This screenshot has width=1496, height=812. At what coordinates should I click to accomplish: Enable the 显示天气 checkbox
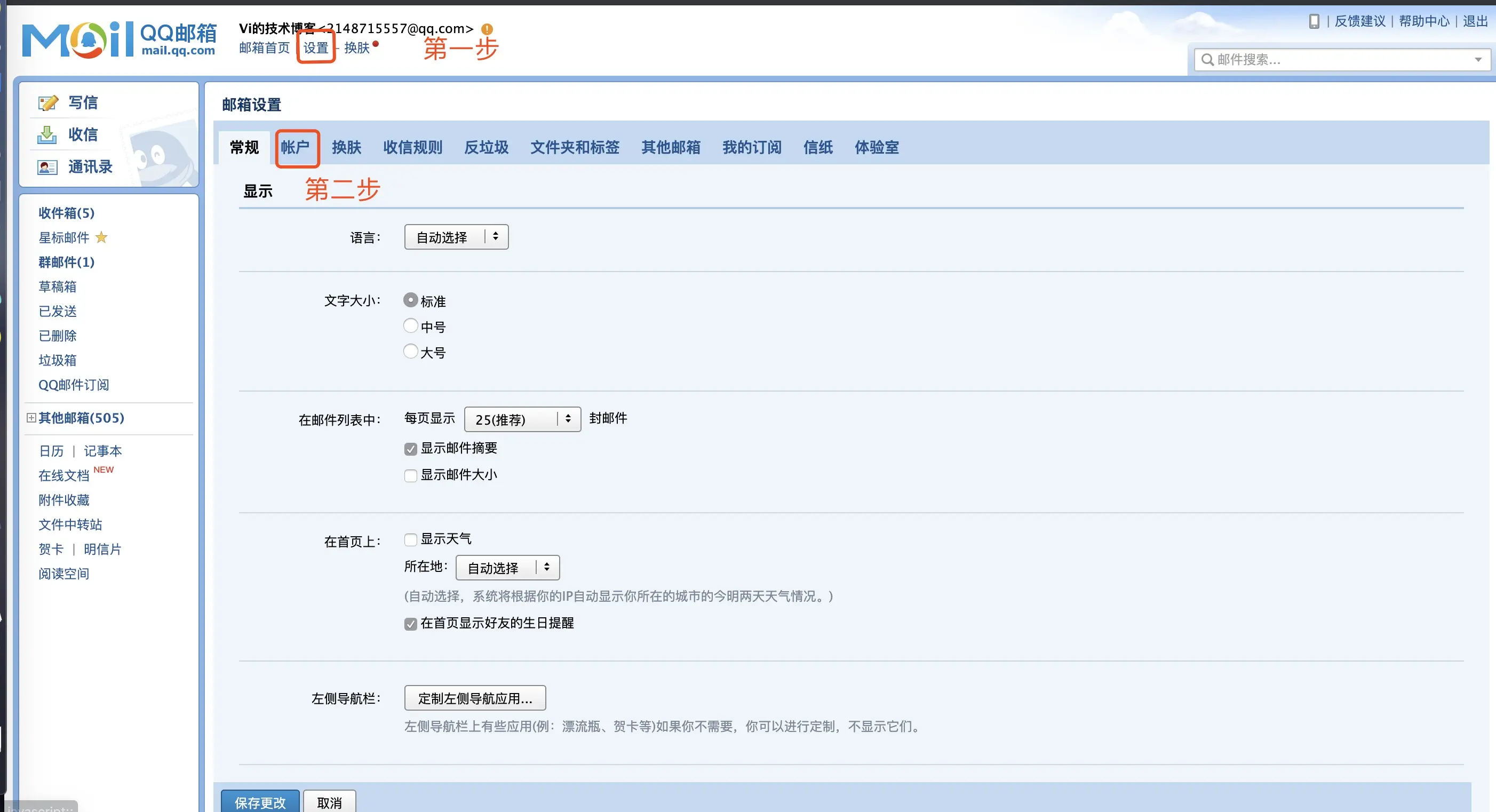pyautogui.click(x=411, y=539)
